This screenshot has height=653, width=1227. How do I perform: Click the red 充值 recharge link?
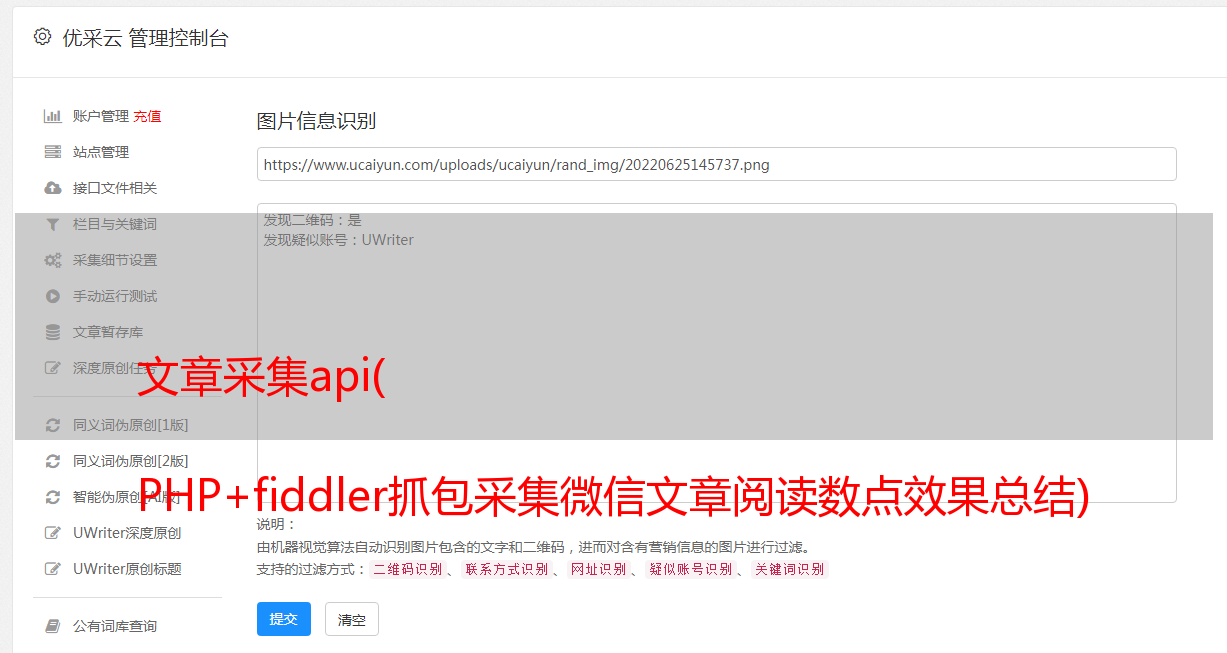pos(147,116)
